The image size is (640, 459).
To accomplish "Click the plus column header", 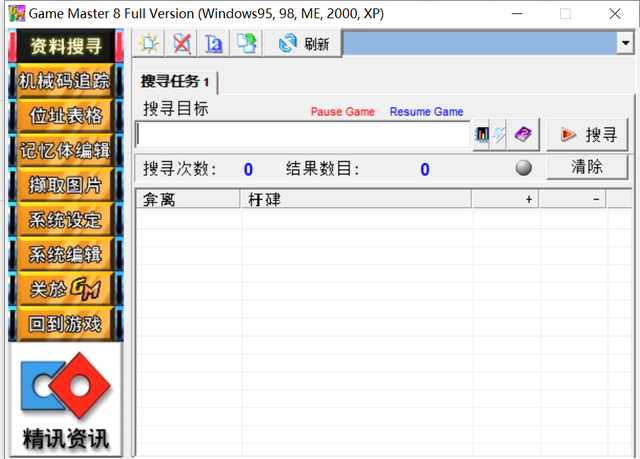I will click(506, 200).
